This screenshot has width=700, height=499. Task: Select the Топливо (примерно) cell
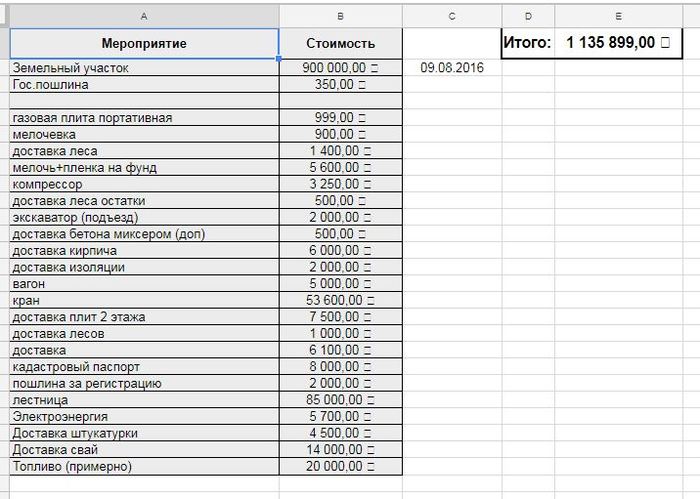coord(144,466)
